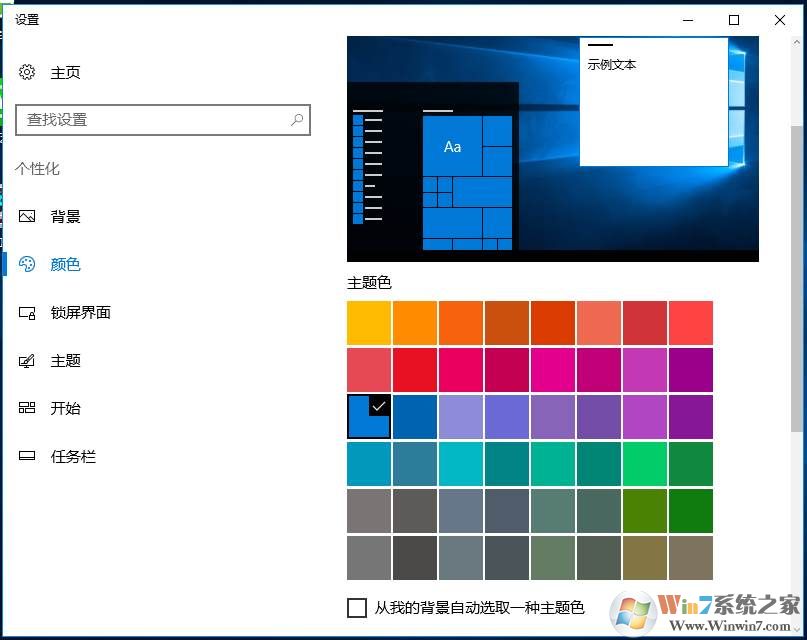Select the yellow accent color swatch

click(368, 323)
